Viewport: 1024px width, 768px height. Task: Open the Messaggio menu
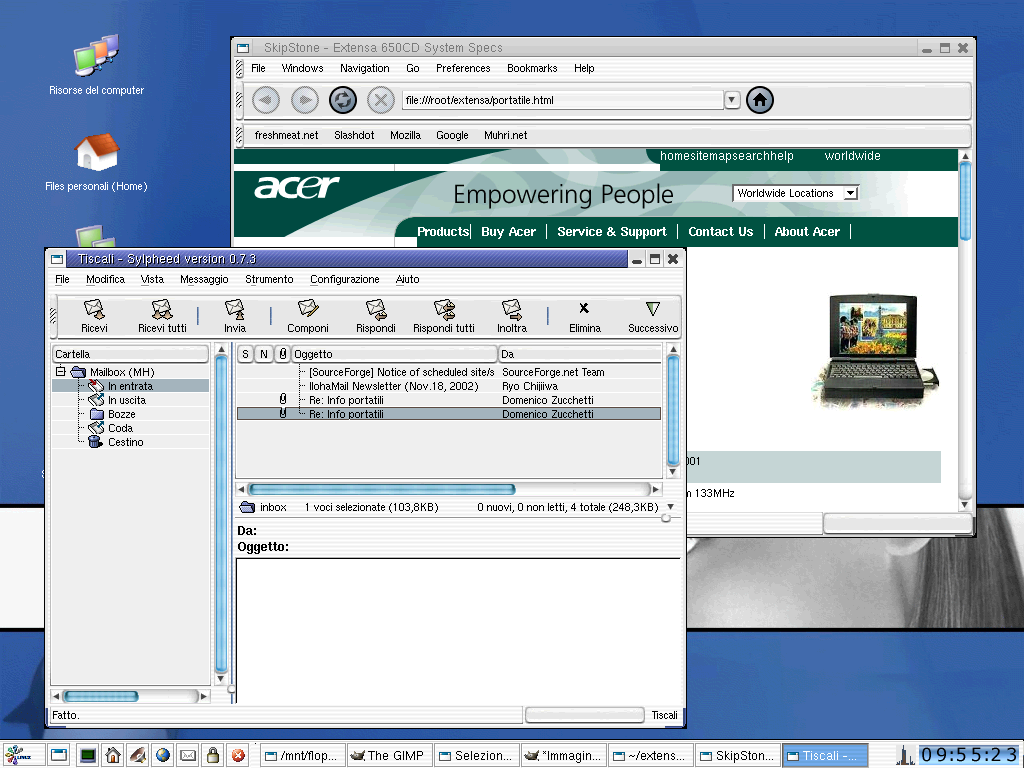point(204,279)
